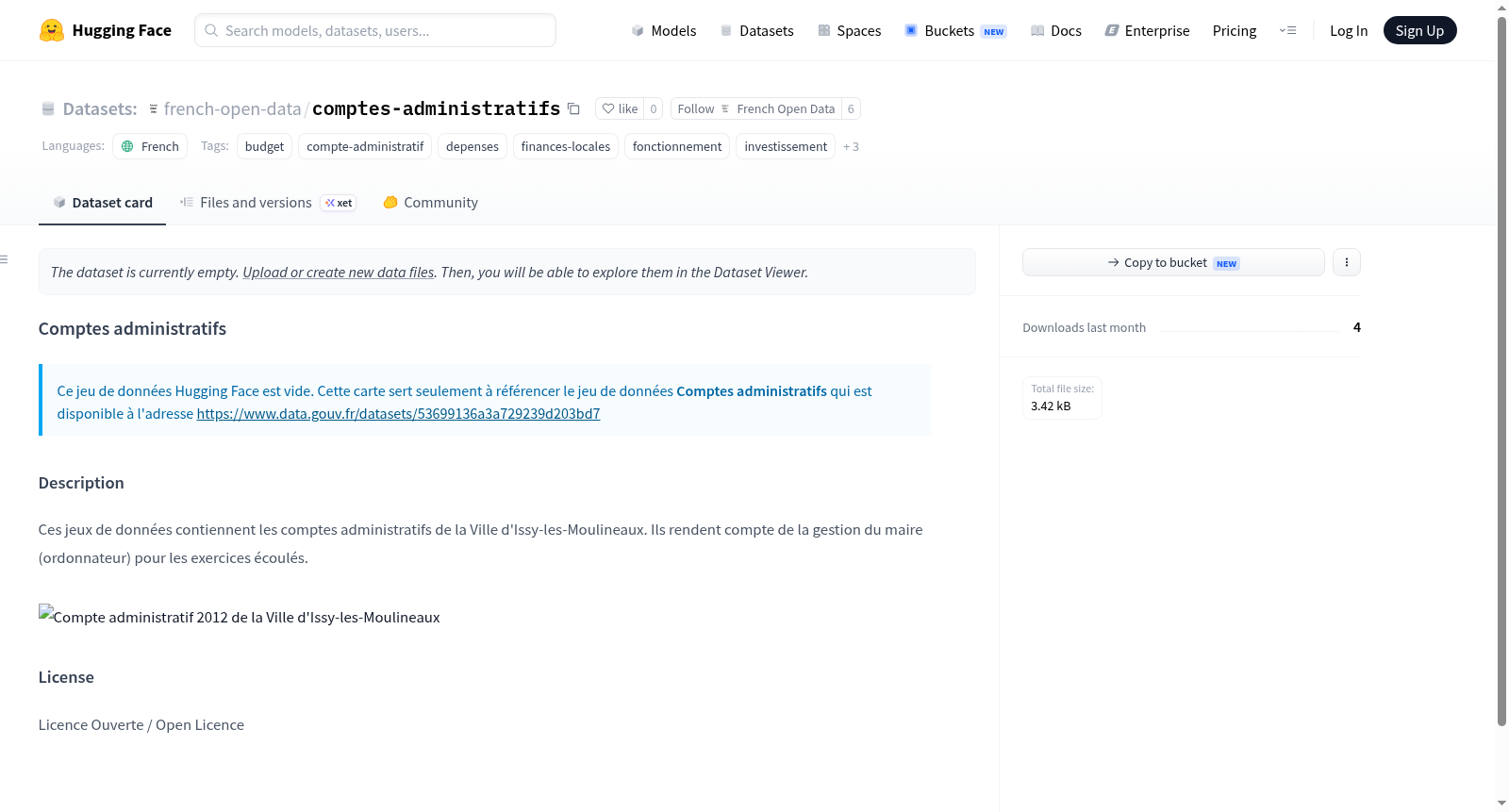Open the Docs page
Viewport: 1509px width, 812px height.
pyautogui.click(x=1056, y=30)
